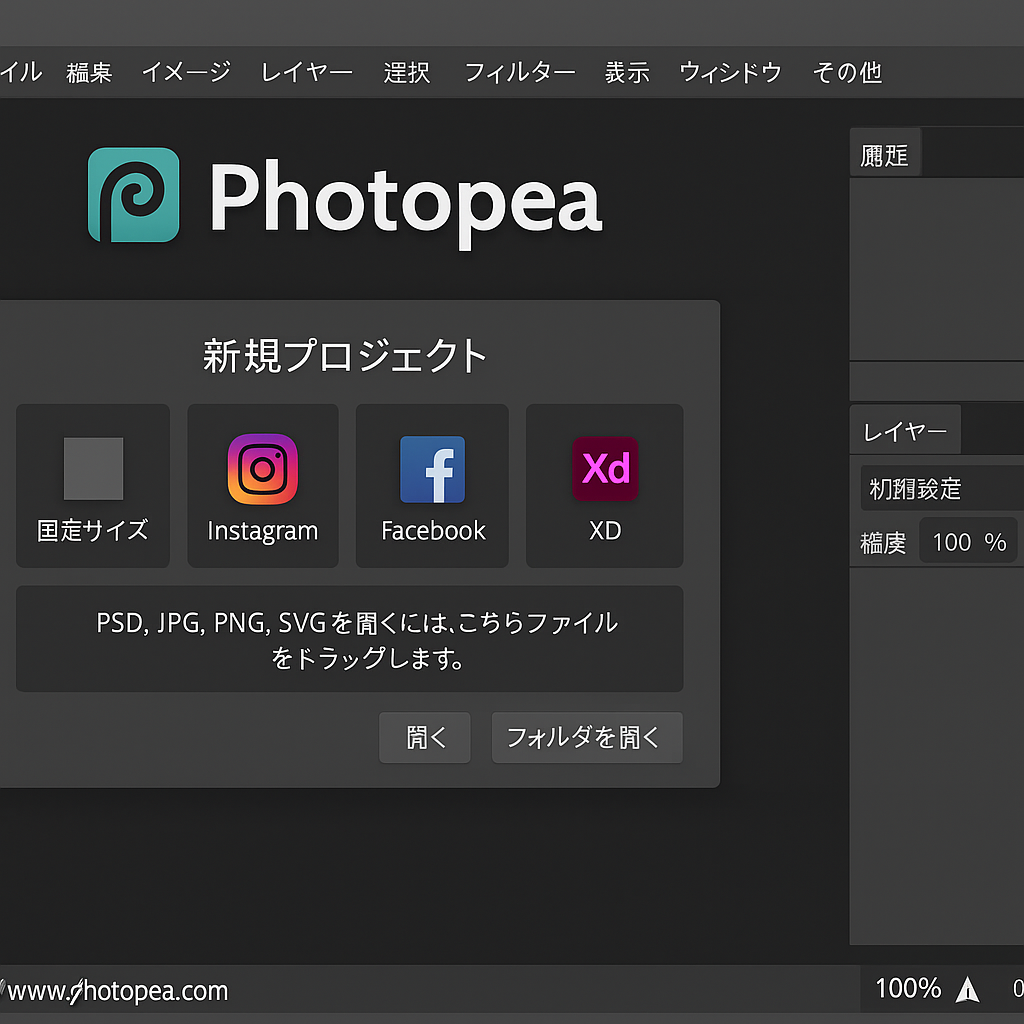This screenshot has height=1024, width=1024.
Task: Open the フィルター menu
Action: coord(519,72)
